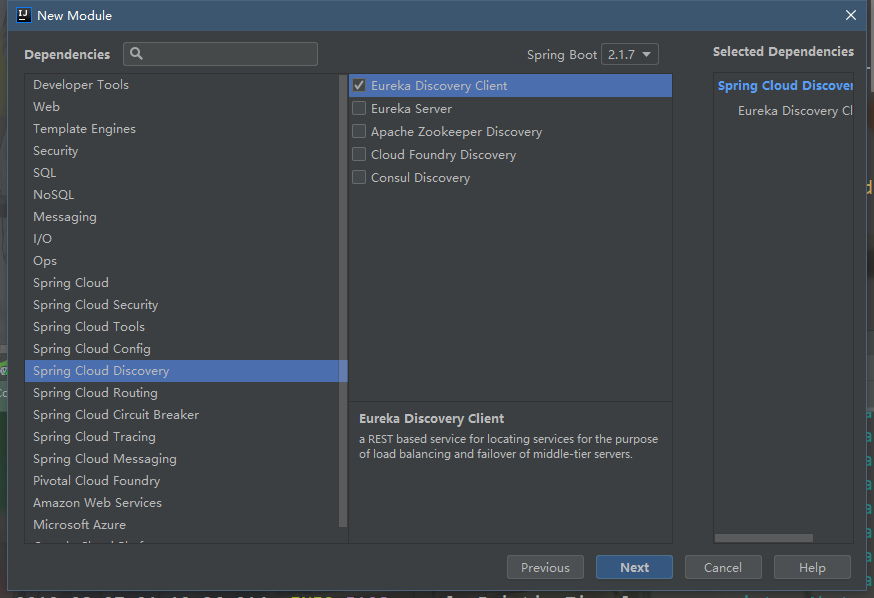Open Spring Cloud Routing category
This screenshot has height=598, width=874.
click(x=182, y=393)
